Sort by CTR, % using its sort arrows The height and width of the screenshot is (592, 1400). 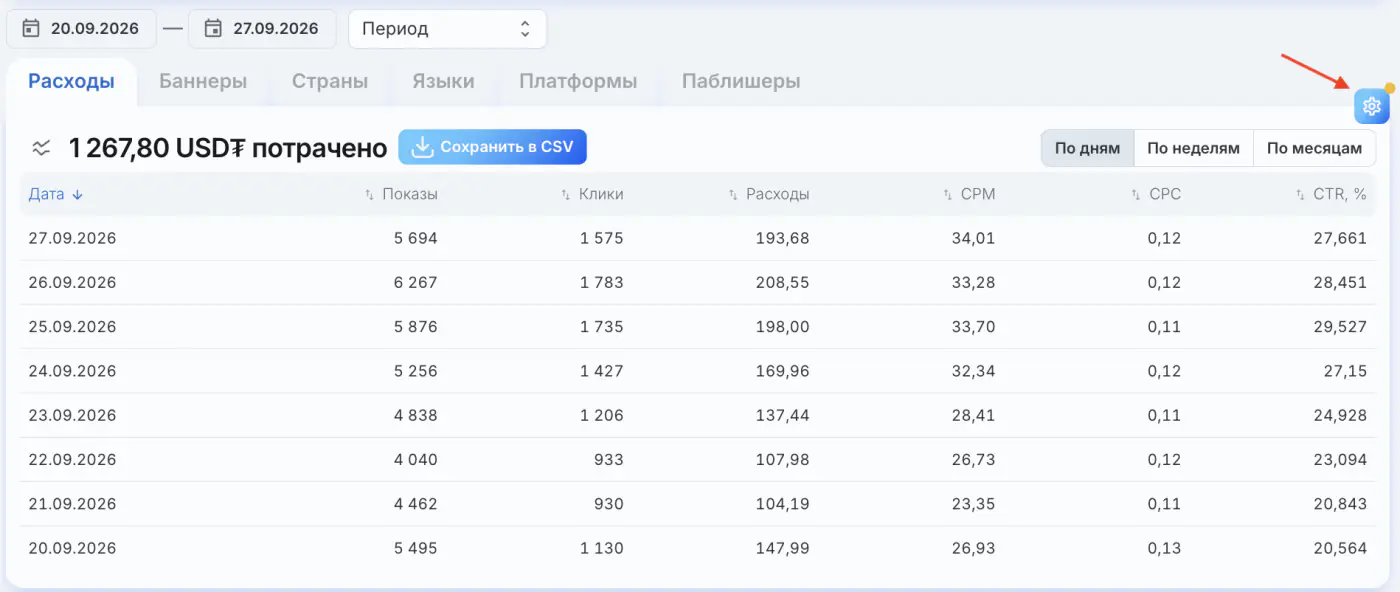pos(1300,195)
